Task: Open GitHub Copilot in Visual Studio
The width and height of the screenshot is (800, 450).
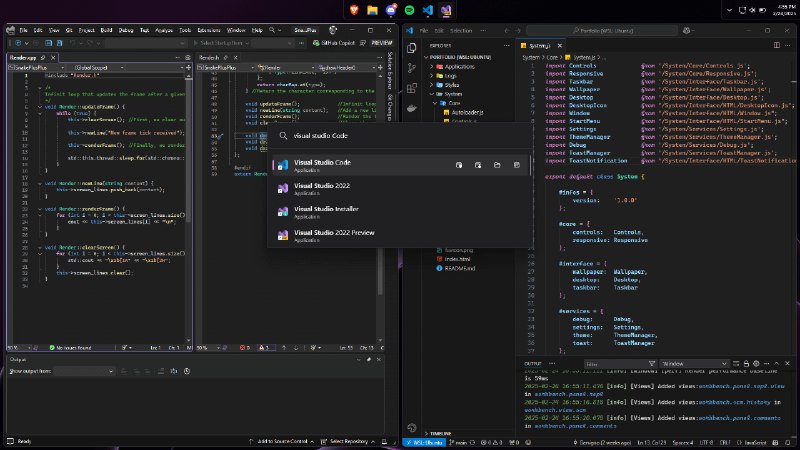Action: pyautogui.click(x=334, y=43)
